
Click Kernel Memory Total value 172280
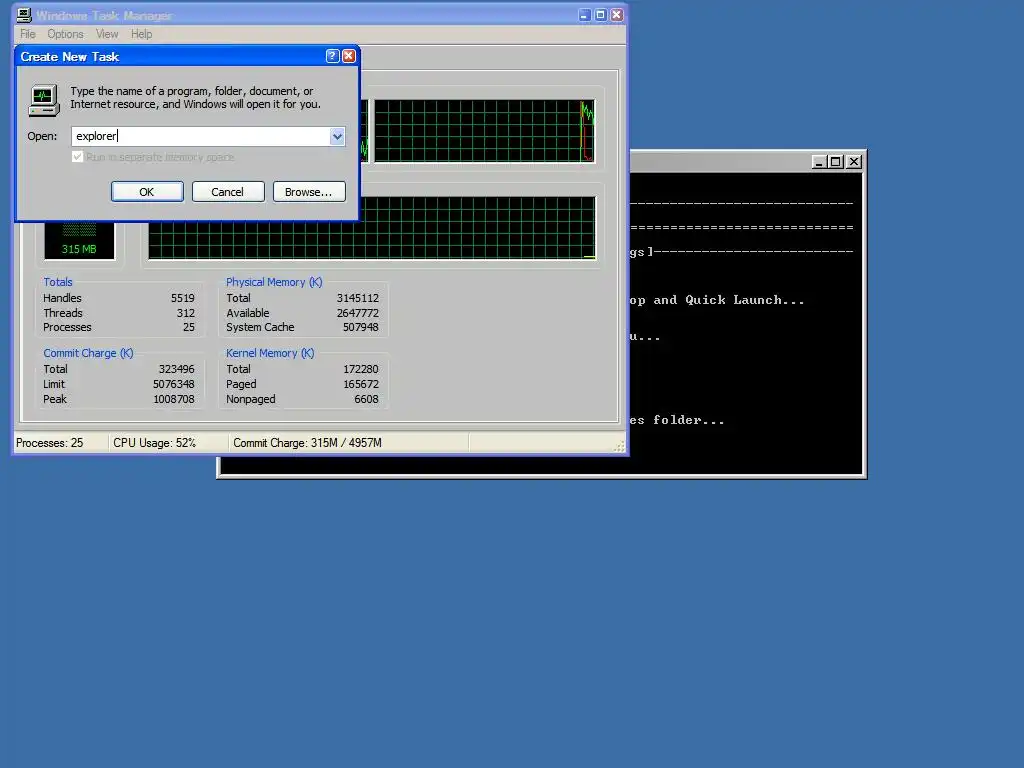(360, 369)
